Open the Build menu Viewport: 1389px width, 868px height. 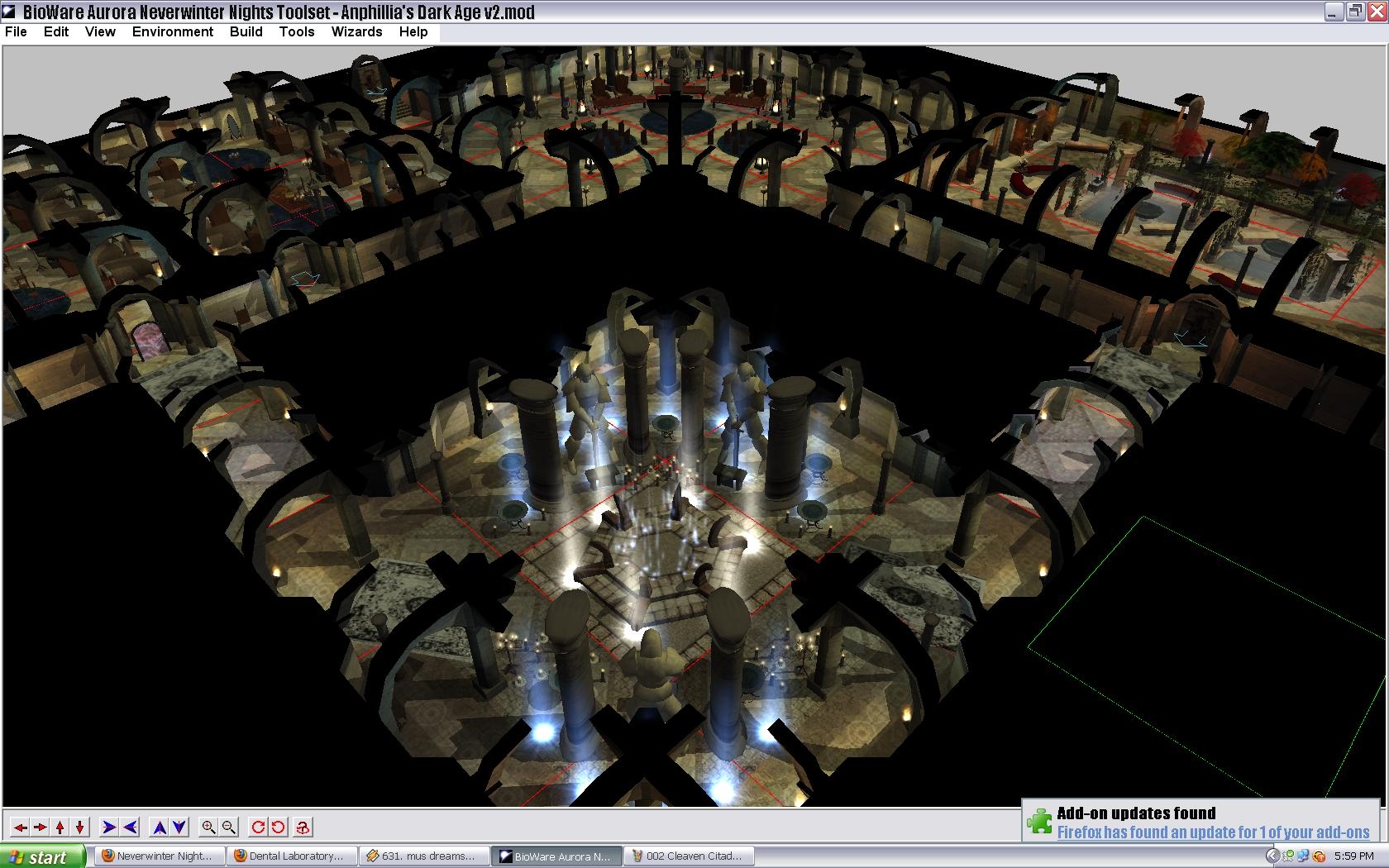pos(246,31)
